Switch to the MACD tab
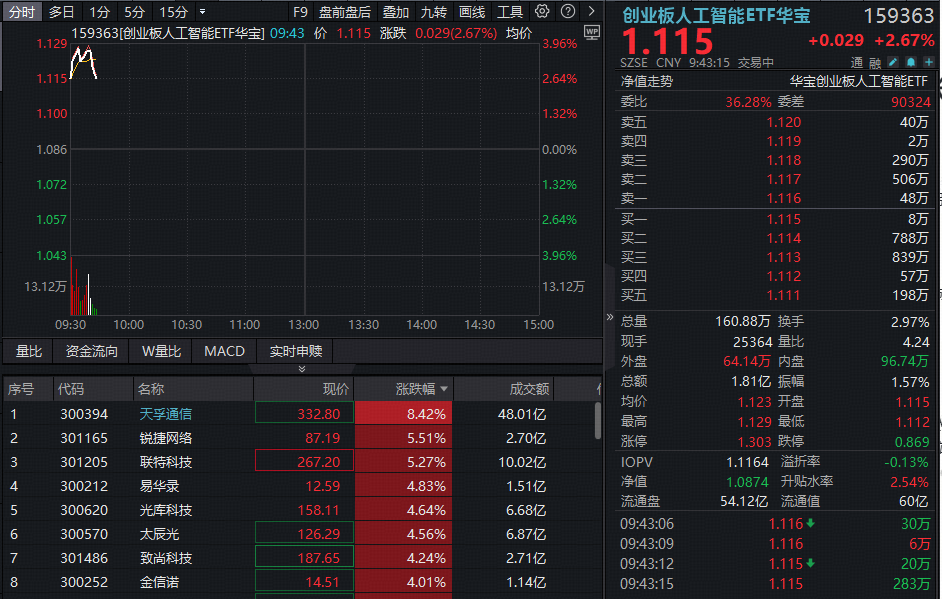Image resolution: width=942 pixels, height=599 pixels. point(224,351)
